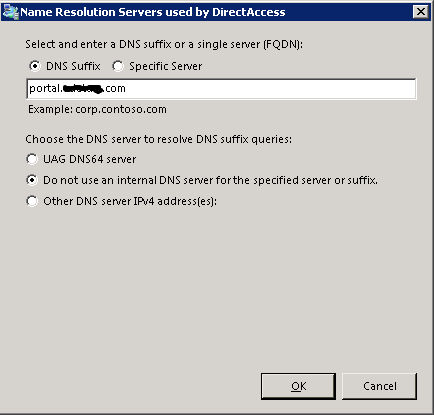Select the DNS Suffix radio button
Image resolution: width=434 pixels, height=415 pixels.
point(34,66)
